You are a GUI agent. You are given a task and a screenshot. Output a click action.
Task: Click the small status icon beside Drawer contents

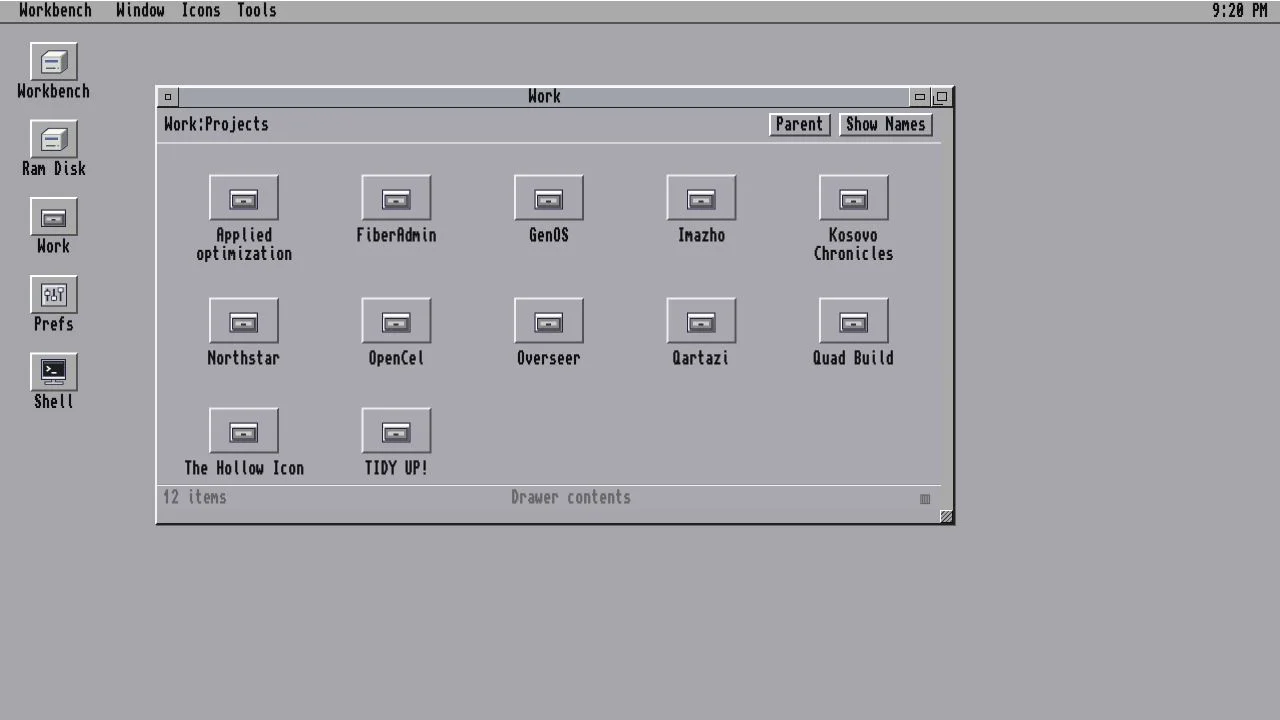(x=925, y=499)
